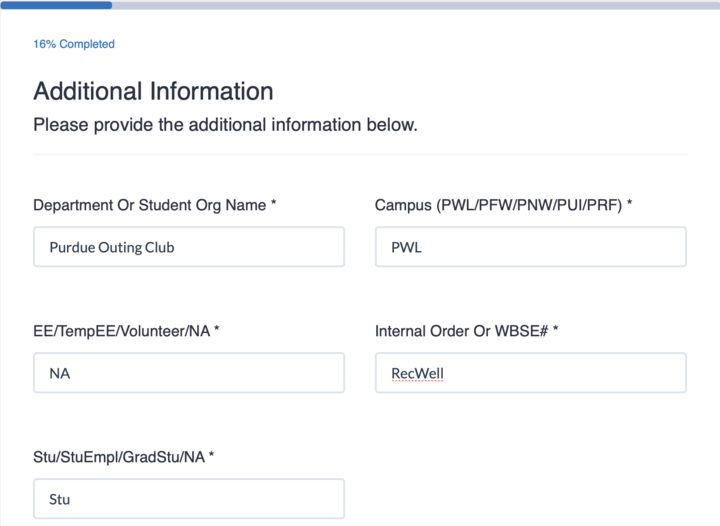This screenshot has width=720, height=526.
Task: Click the Department Or Student Org Name field
Action: pyautogui.click(x=189, y=247)
